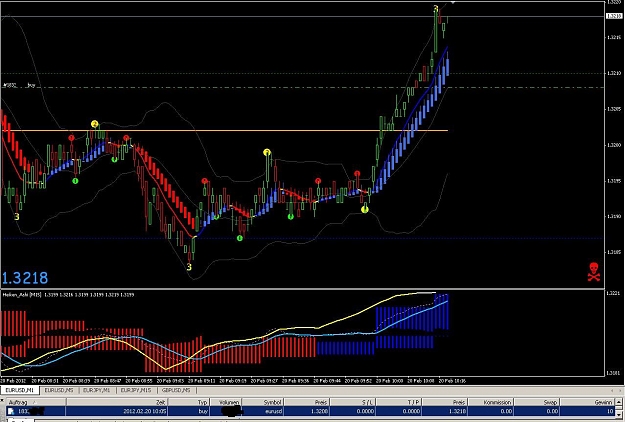The height and width of the screenshot is (422, 625).
Task: Click the large blue 1.3218 price display
Action: [x=25, y=278]
